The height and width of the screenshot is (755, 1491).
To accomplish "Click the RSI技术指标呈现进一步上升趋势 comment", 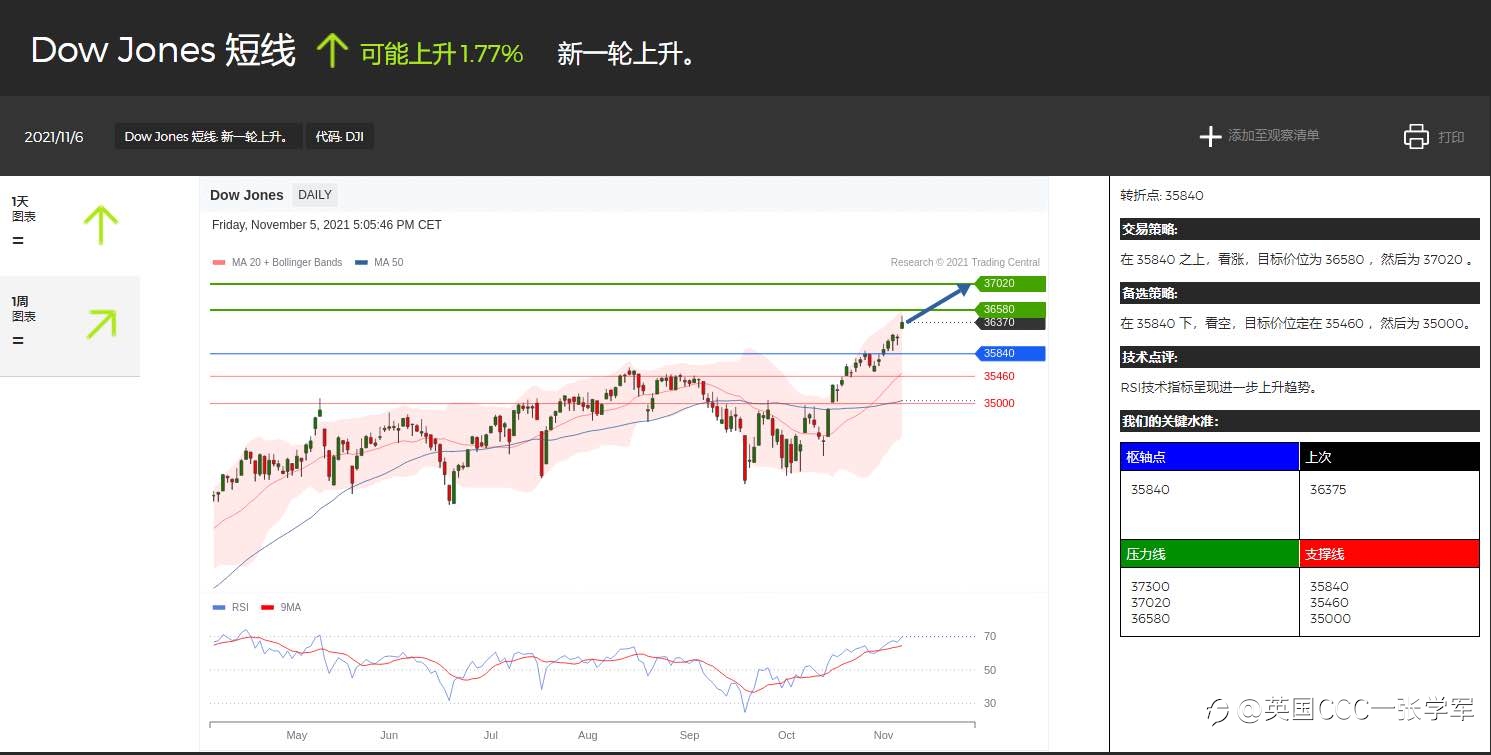I will (x=1220, y=388).
